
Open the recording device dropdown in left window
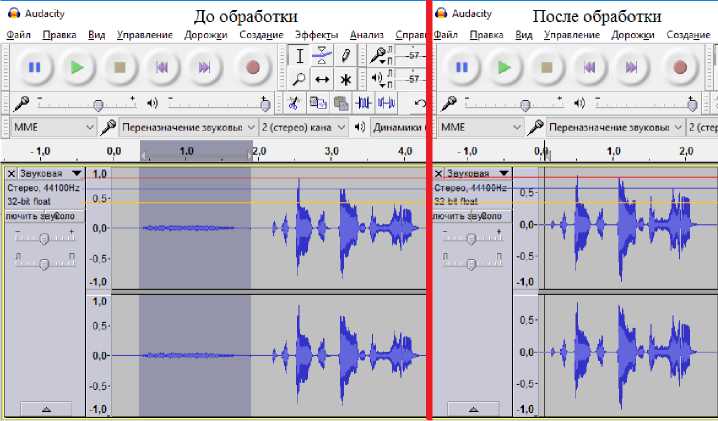tap(187, 127)
